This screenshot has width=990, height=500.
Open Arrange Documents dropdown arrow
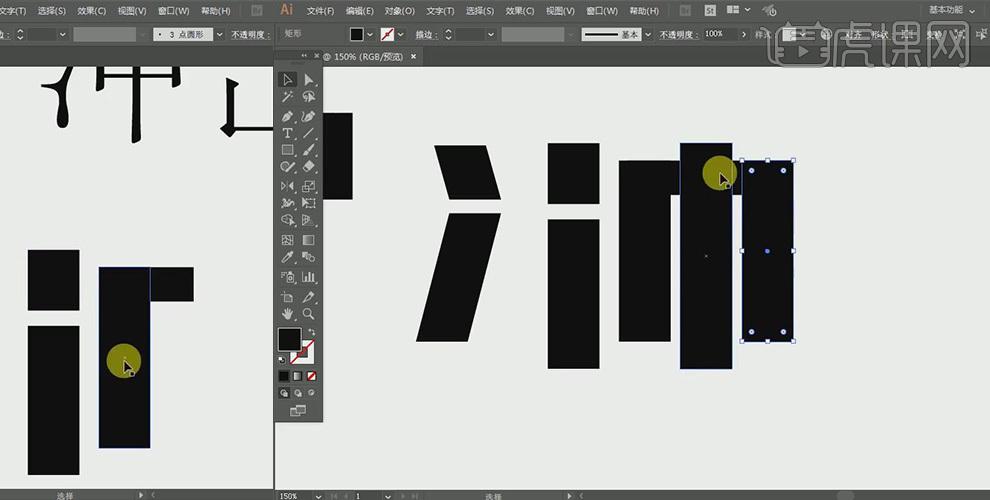point(748,10)
